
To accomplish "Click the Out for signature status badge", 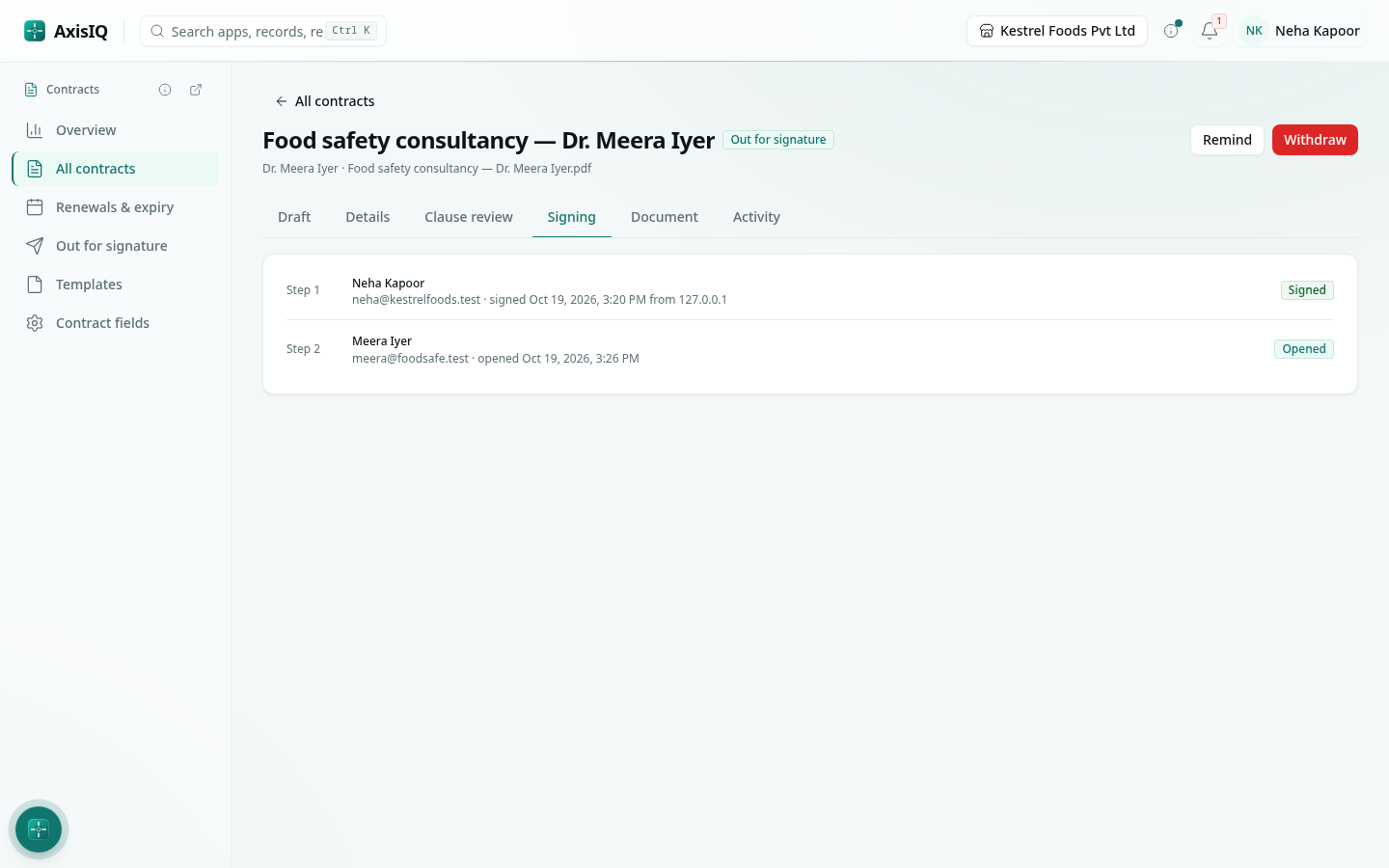I will pyautogui.click(x=778, y=140).
